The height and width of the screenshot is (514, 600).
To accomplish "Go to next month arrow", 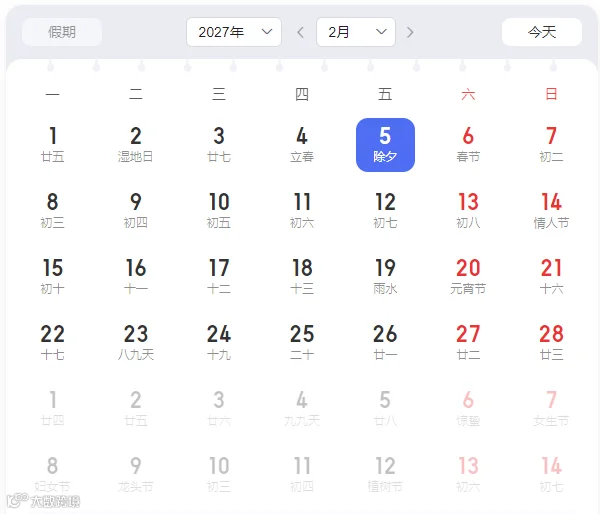I will [410, 33].
